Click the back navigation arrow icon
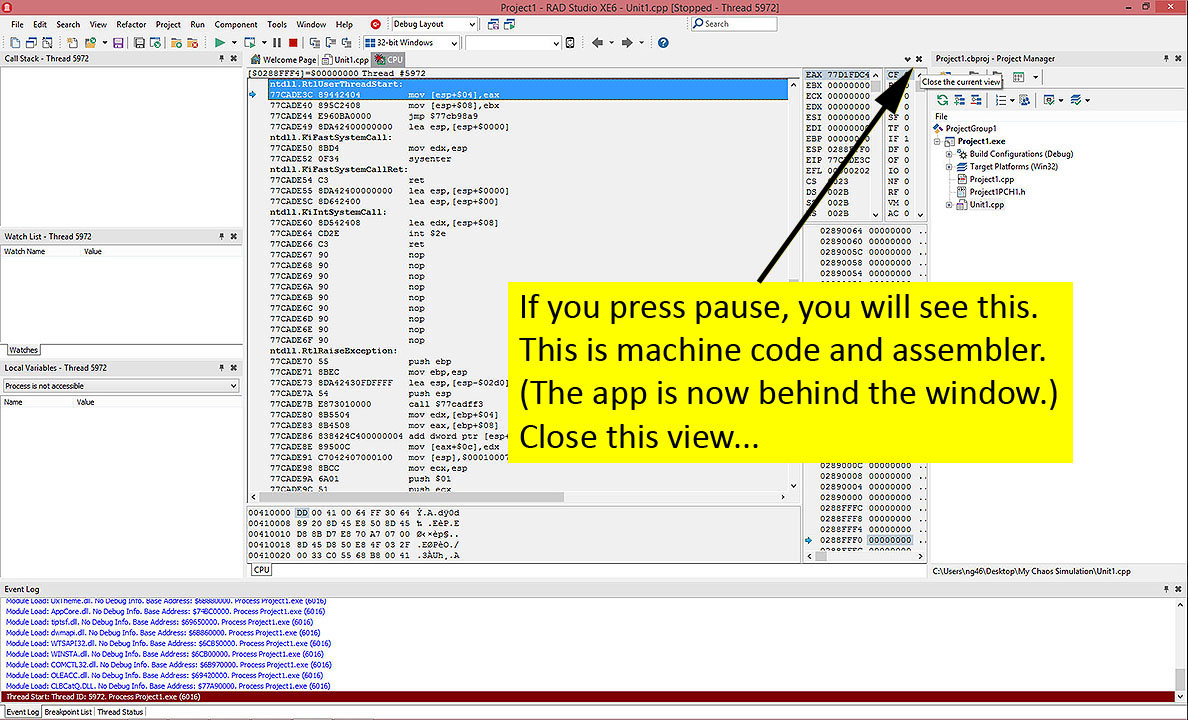Image resolution: width=1188 pixels, height=720 pixels. pos(597,43)
